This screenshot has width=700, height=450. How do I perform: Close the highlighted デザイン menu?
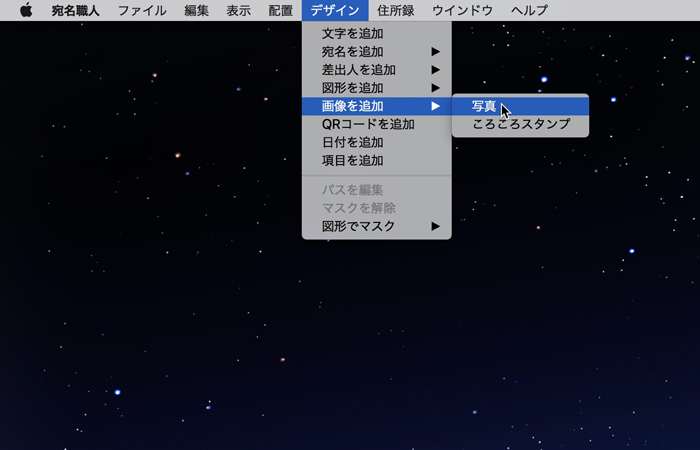[334, 10]
